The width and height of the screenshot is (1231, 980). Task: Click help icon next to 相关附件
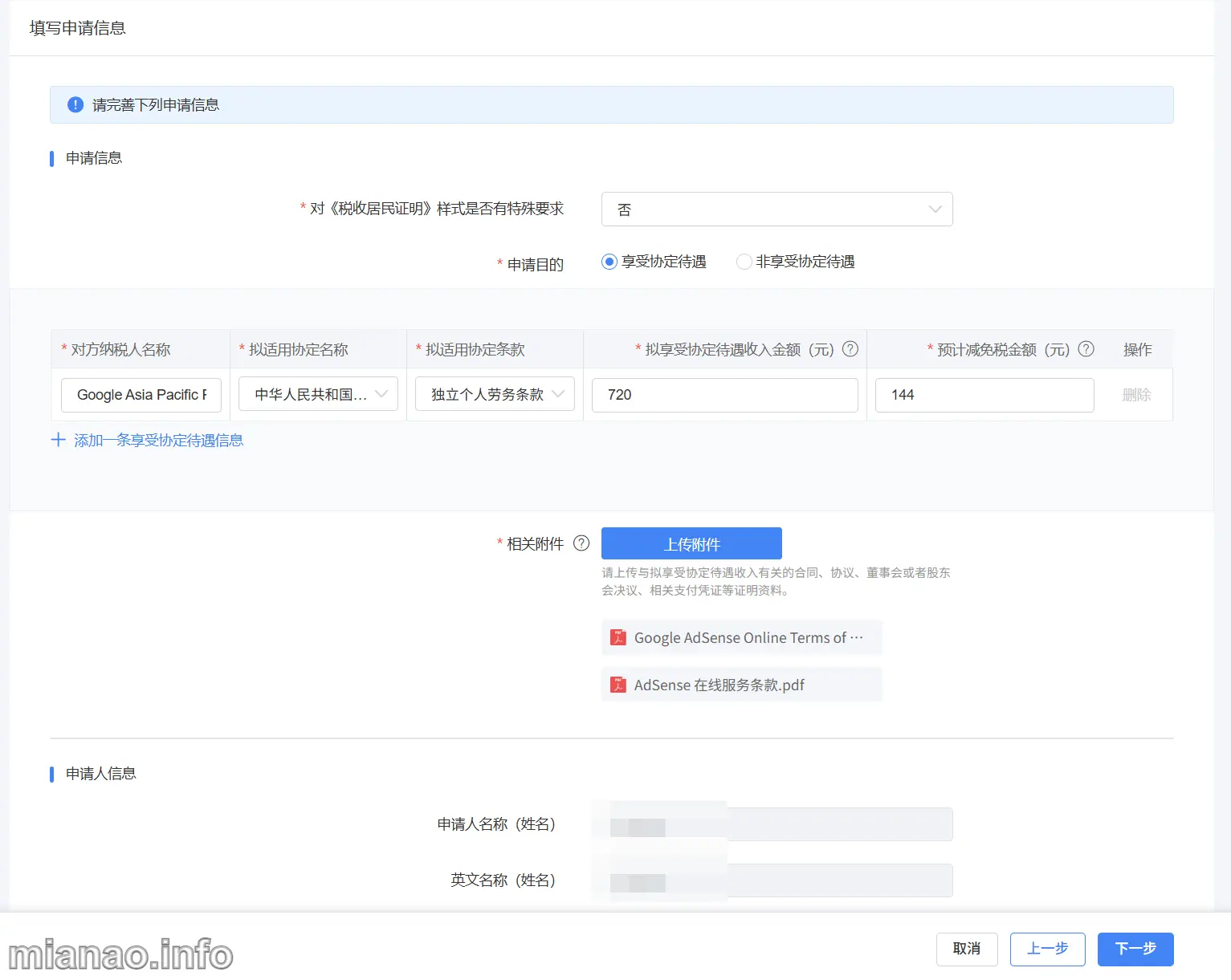[x=581, y=543]
